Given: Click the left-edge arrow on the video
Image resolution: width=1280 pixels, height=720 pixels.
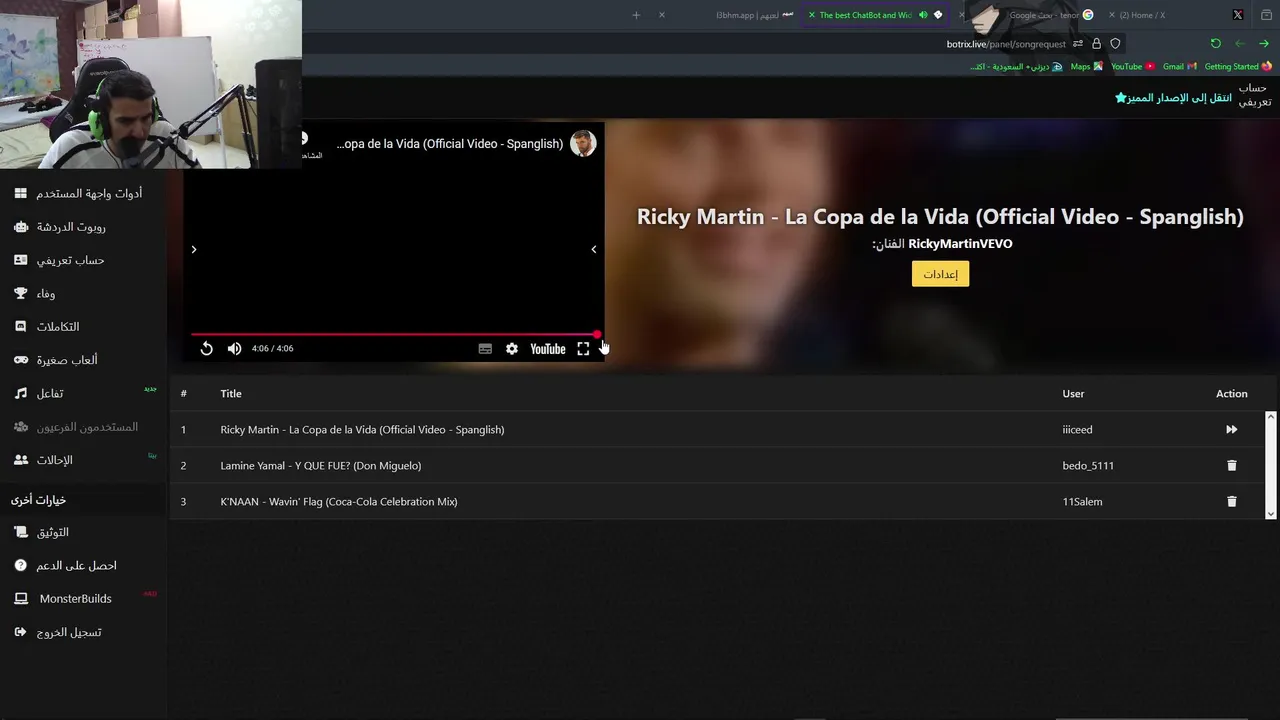Looking at the screenshot, I should [194, 249].
